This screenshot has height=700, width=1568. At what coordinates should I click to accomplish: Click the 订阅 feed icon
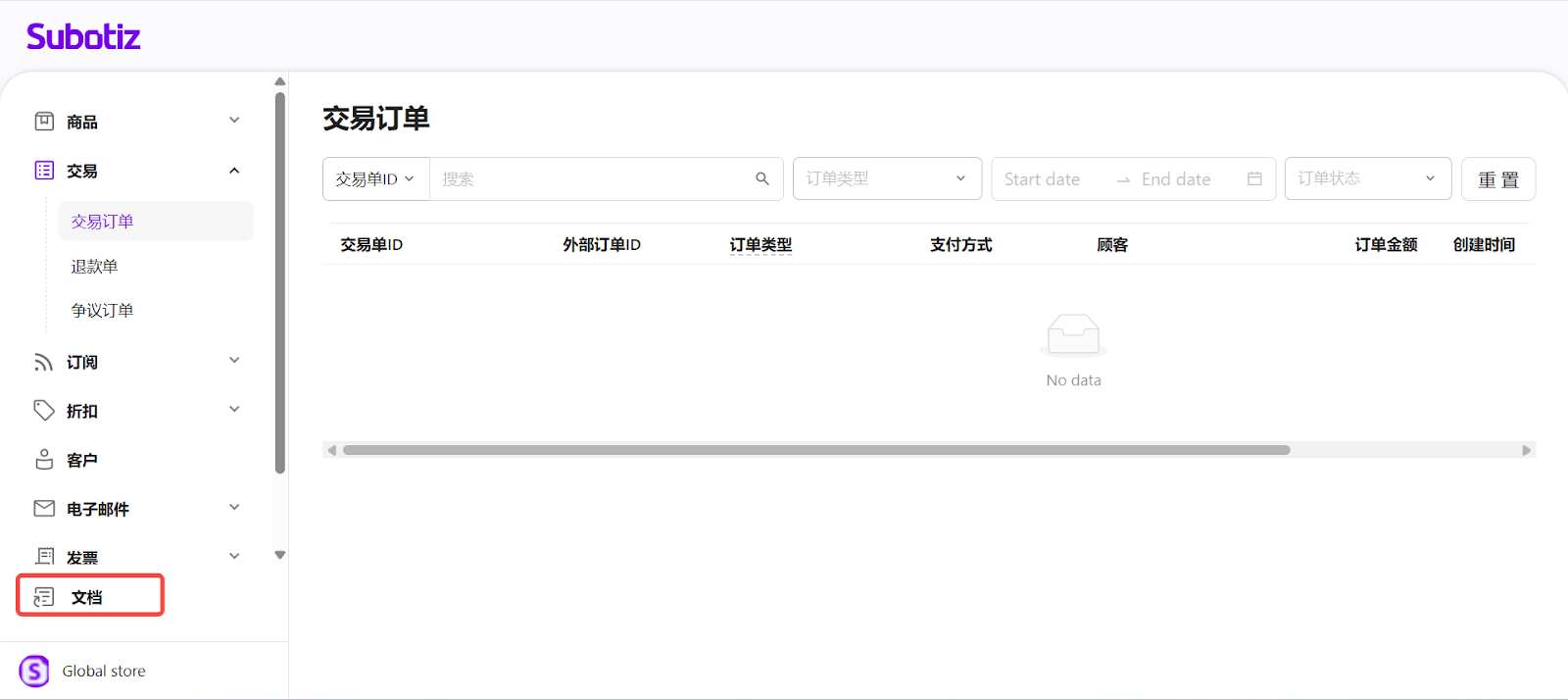tap(44, 362)
